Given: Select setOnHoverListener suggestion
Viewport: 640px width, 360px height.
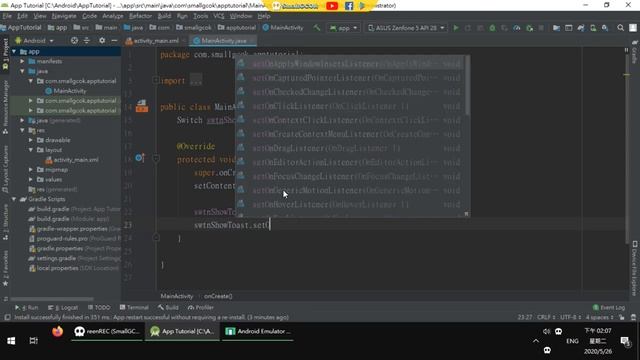Looking at the screenshot, I should pyautogui.click(x=350, y=204).
